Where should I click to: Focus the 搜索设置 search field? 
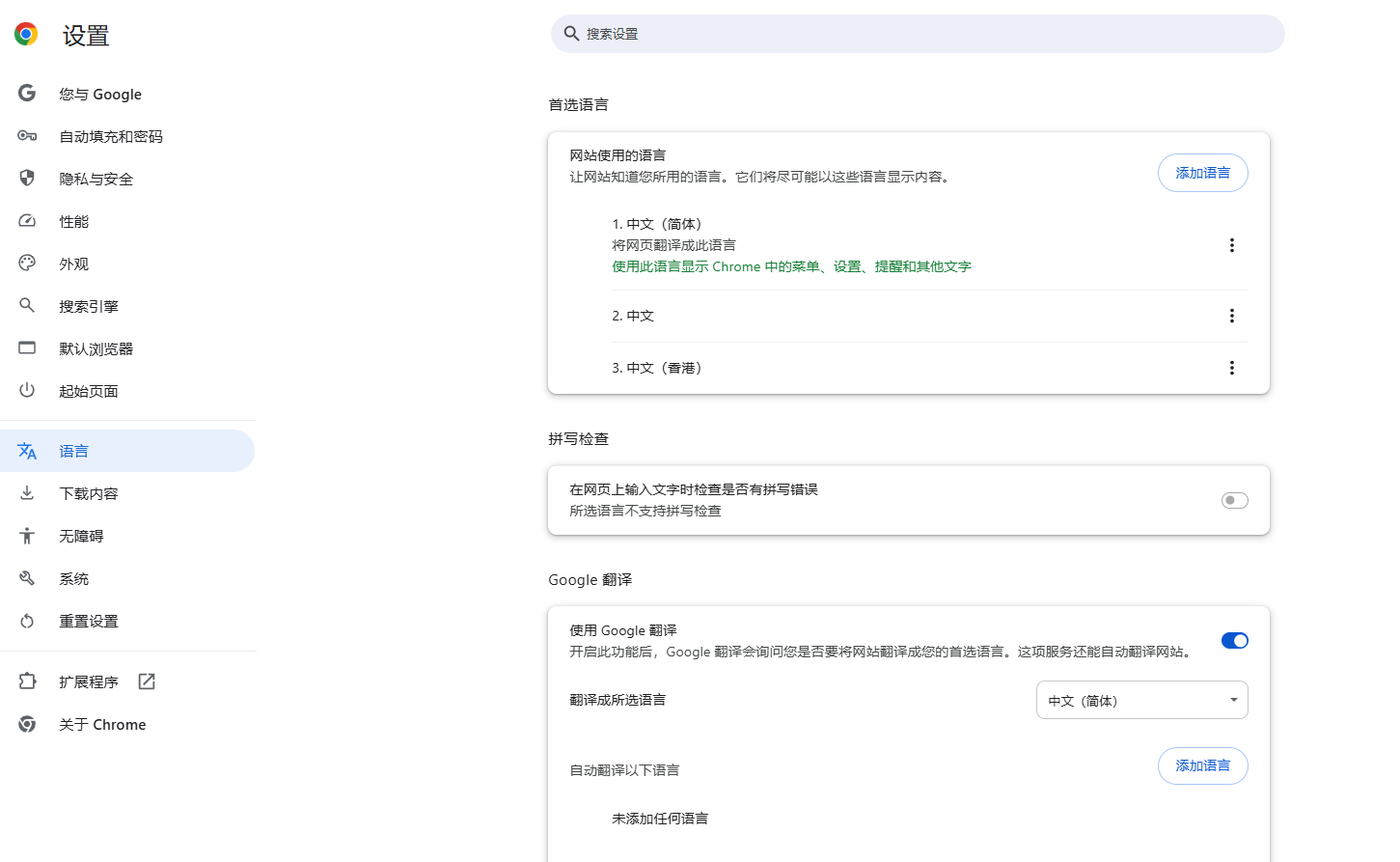click(x=918, y=34)
